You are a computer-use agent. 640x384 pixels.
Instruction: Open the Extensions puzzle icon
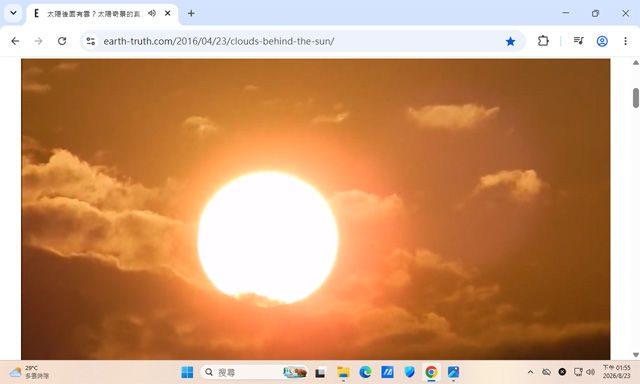(x=543, y=41)
